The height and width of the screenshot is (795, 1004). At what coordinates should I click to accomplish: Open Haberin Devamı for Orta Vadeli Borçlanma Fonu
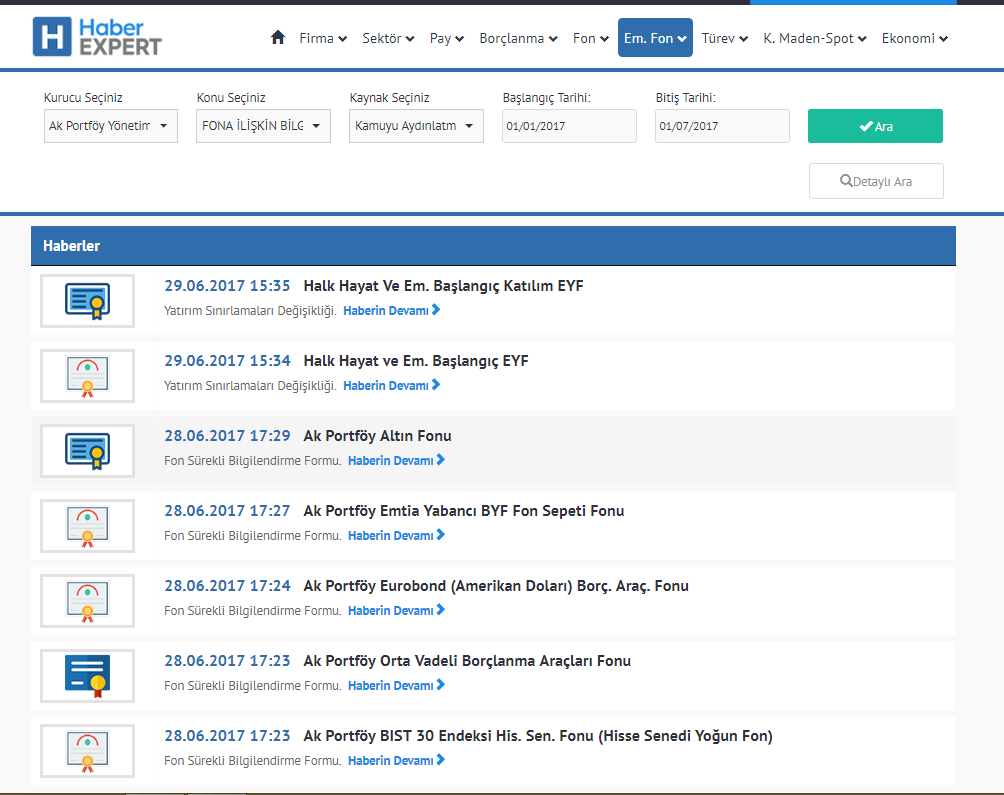tap(396, 685)
